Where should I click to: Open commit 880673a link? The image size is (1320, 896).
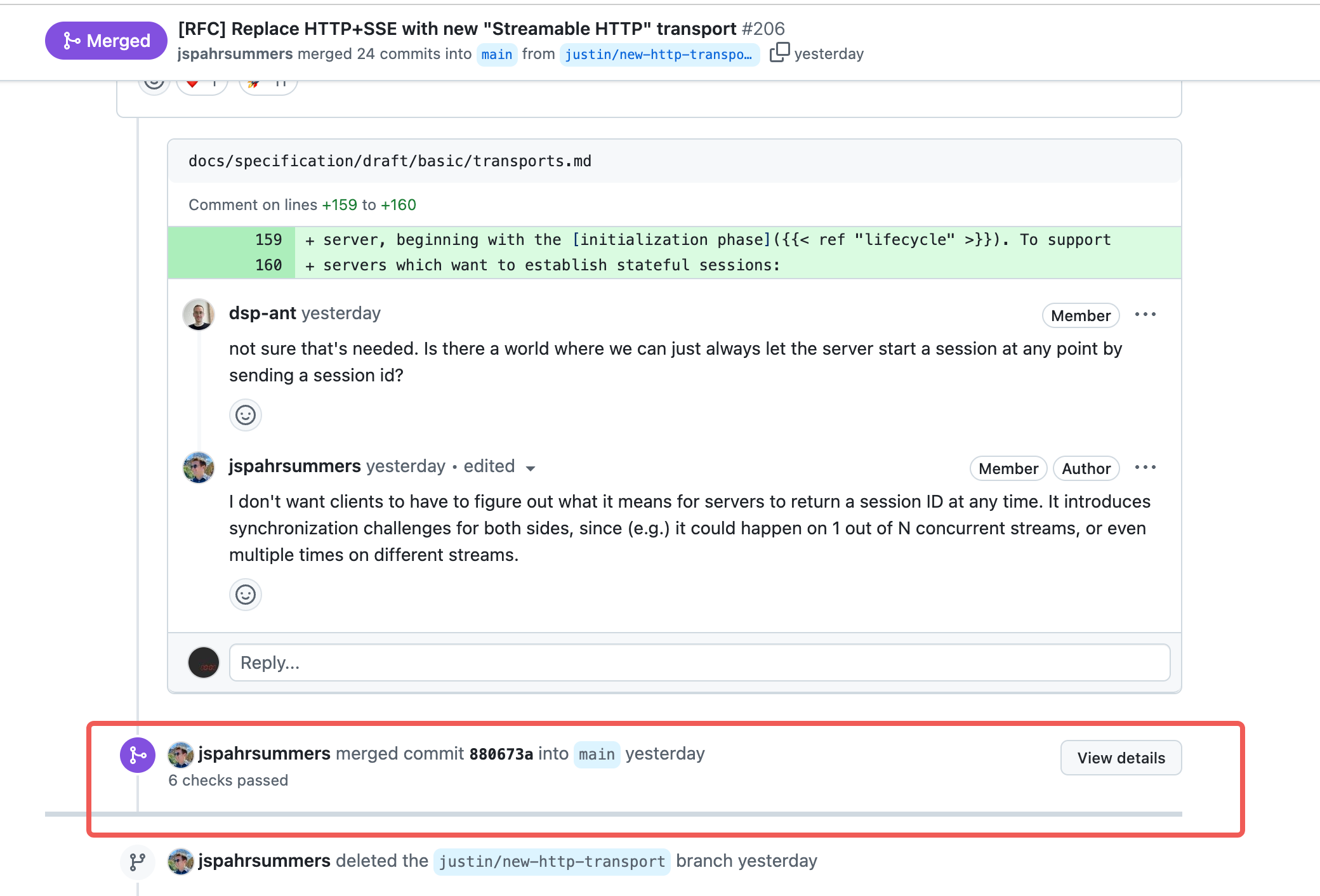(x=501, y=754)
